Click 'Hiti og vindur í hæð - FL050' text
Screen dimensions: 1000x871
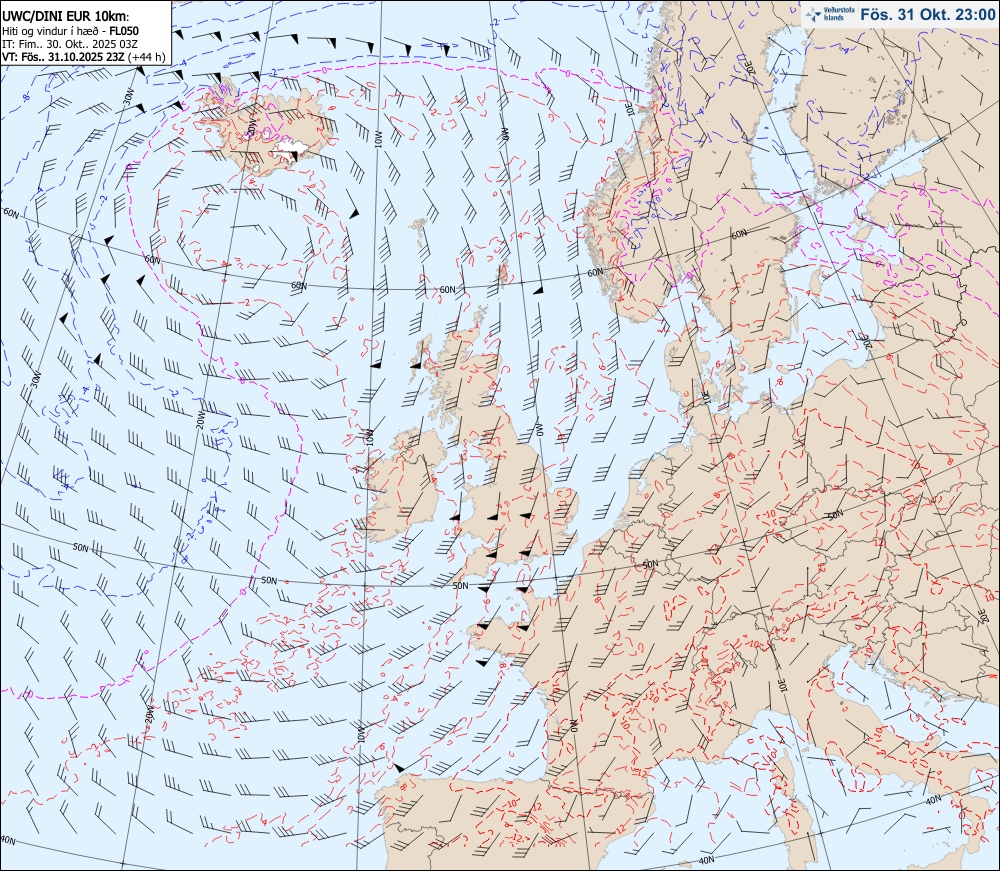coord(70,31)
